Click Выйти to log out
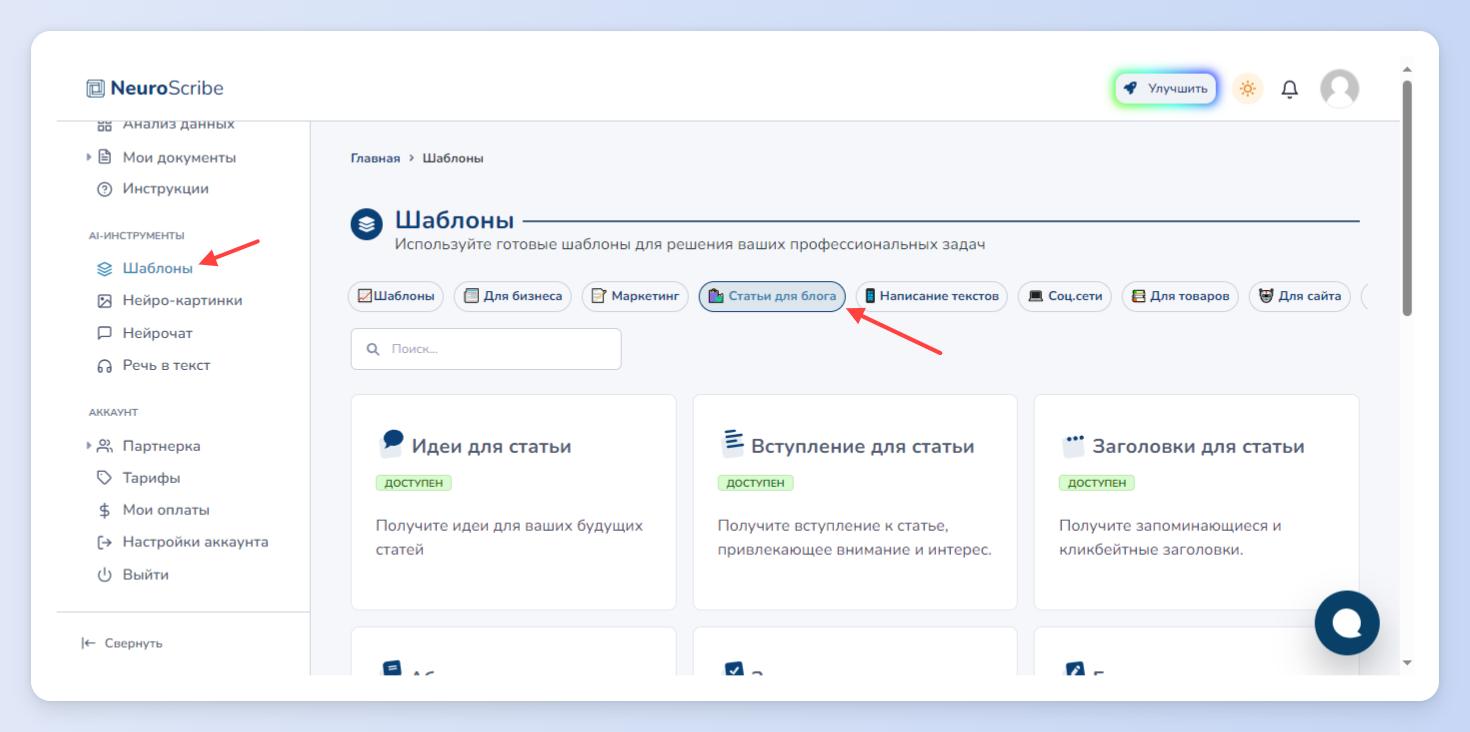This screenshot has height=732, width=1470. pyautogui.click(x=146, y=575)
